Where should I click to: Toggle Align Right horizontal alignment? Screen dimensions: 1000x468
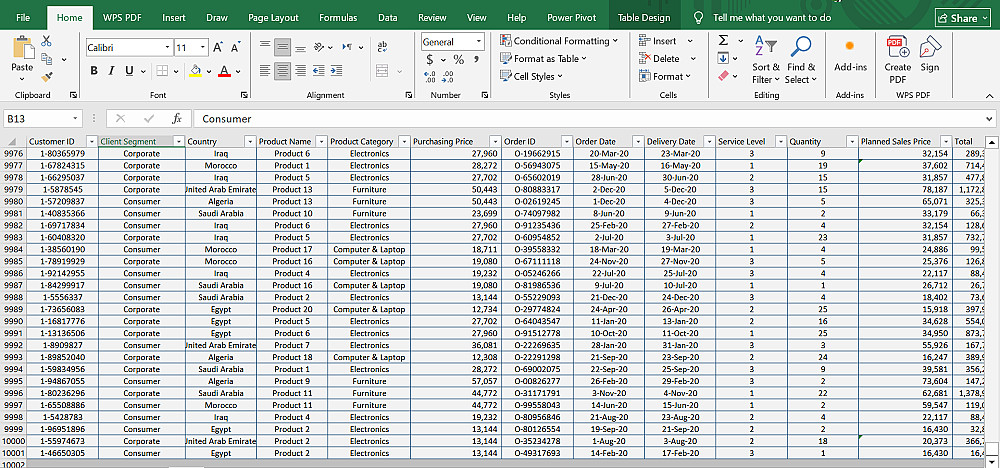coord(300,70)
